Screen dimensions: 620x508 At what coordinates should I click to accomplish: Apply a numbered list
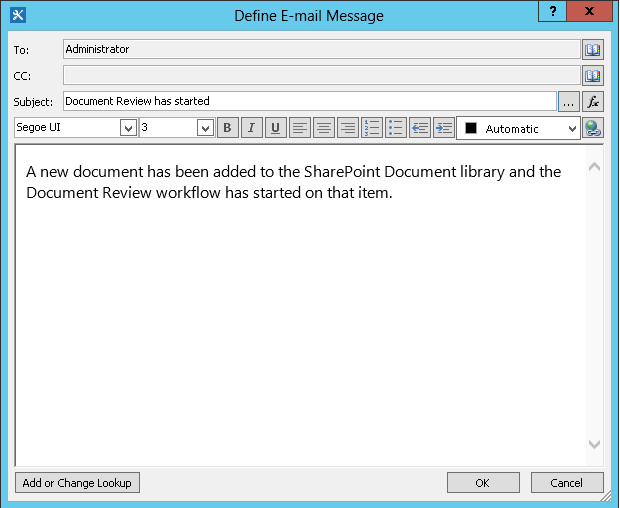click(372, 128)
